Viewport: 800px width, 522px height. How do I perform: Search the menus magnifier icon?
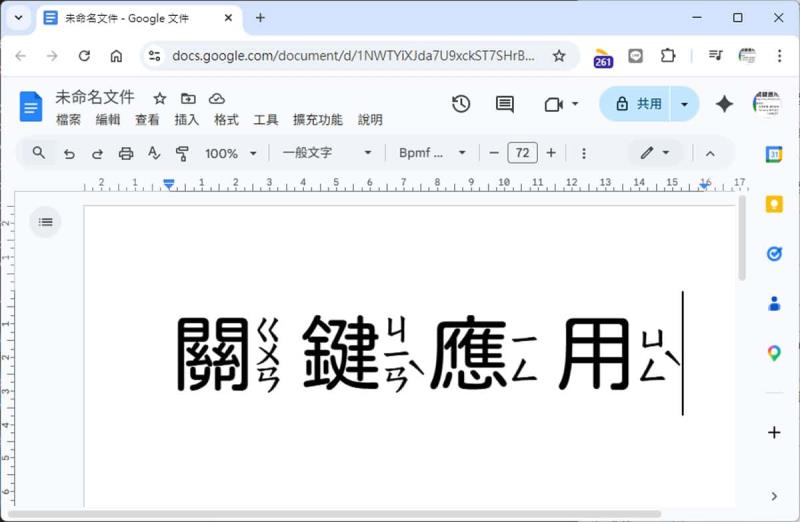[39, 153]
